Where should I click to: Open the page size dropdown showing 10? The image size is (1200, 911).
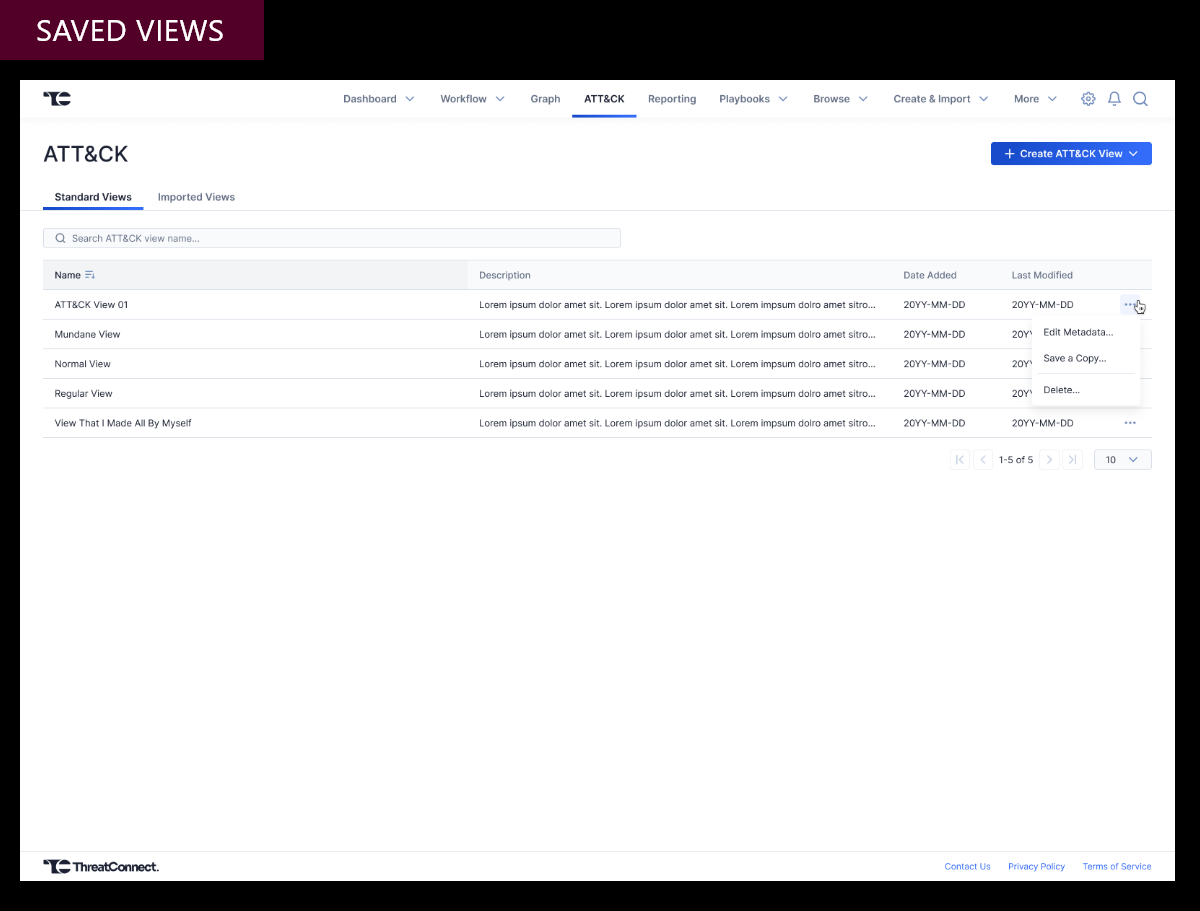coord(1123,460)
